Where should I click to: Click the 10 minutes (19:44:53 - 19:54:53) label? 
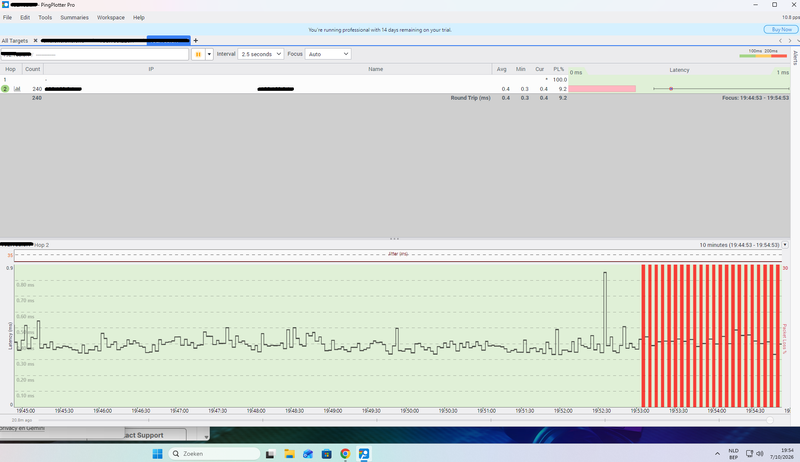(x=739, y=245)
